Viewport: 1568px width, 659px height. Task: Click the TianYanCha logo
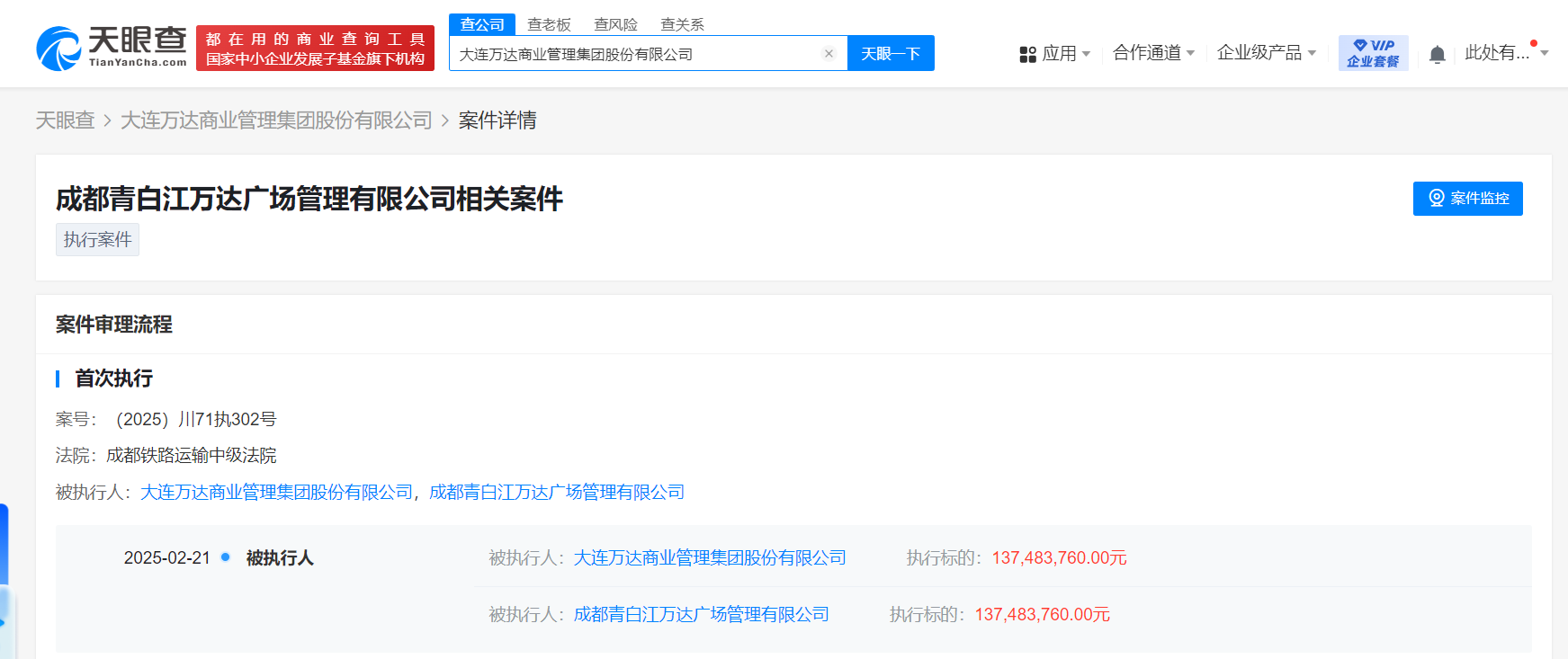[112, 48]
